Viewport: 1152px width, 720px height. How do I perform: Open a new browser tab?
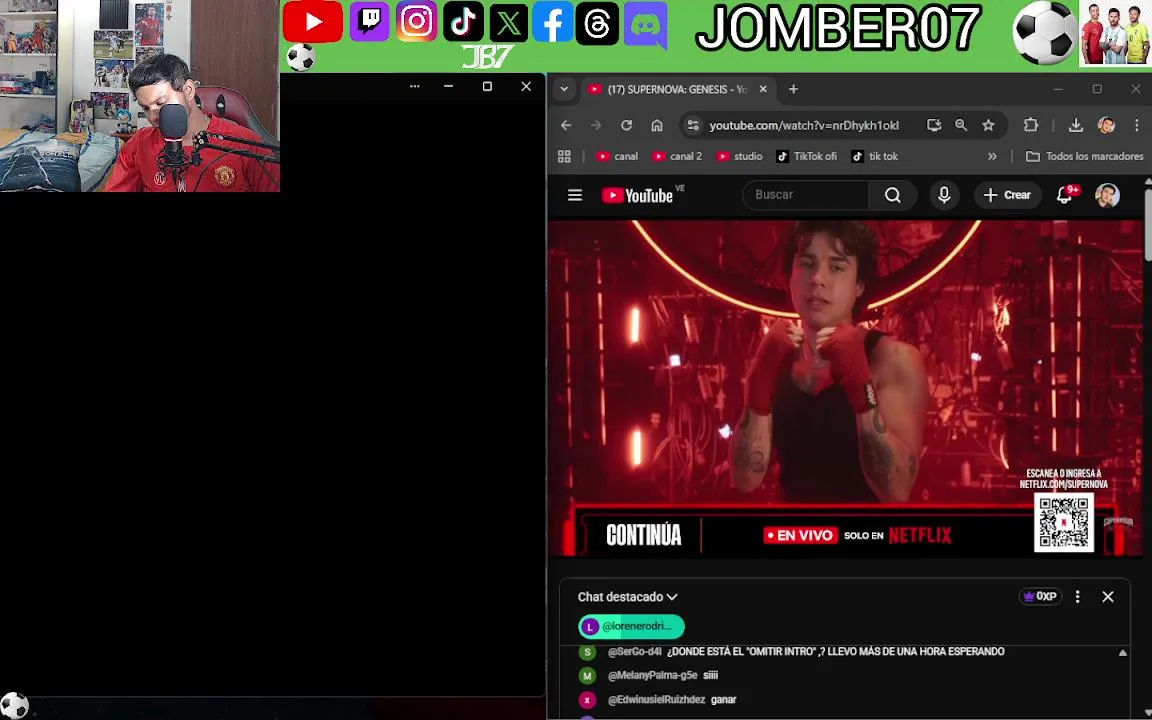pos(793,90)
